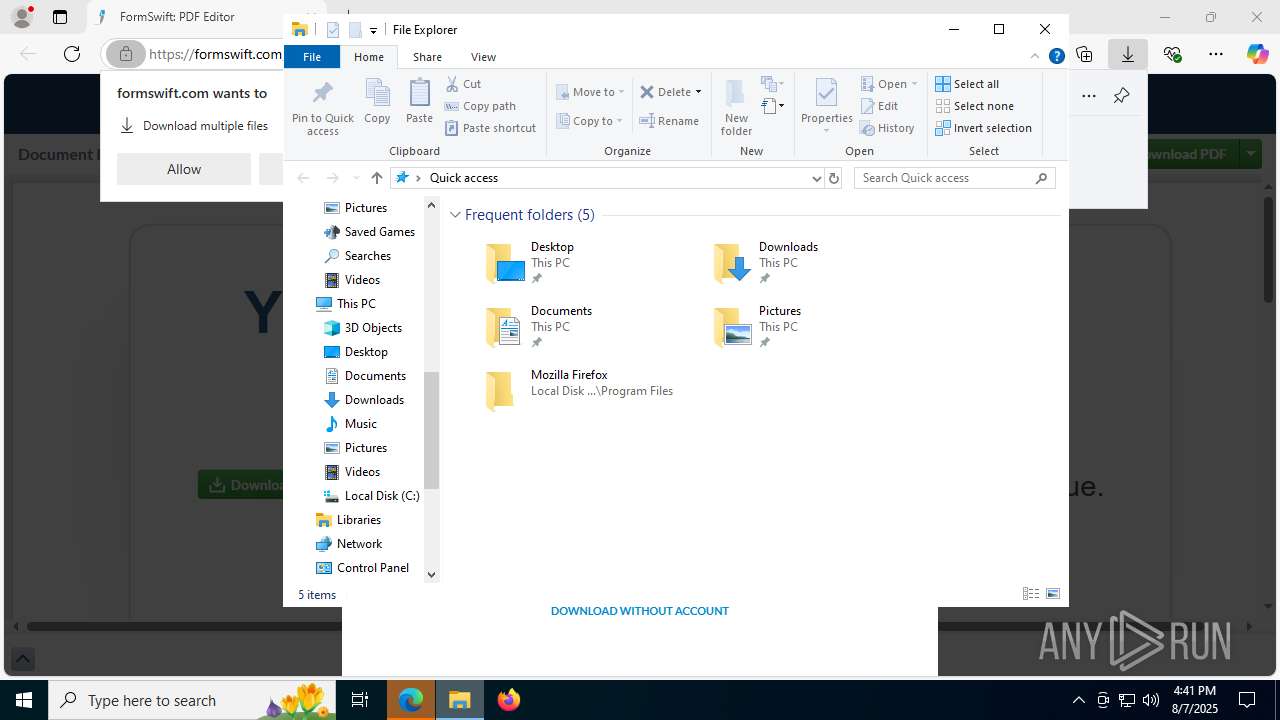Select Local Disk (C:) in navigation pane
1280x720 pixels.
(370, 496)
